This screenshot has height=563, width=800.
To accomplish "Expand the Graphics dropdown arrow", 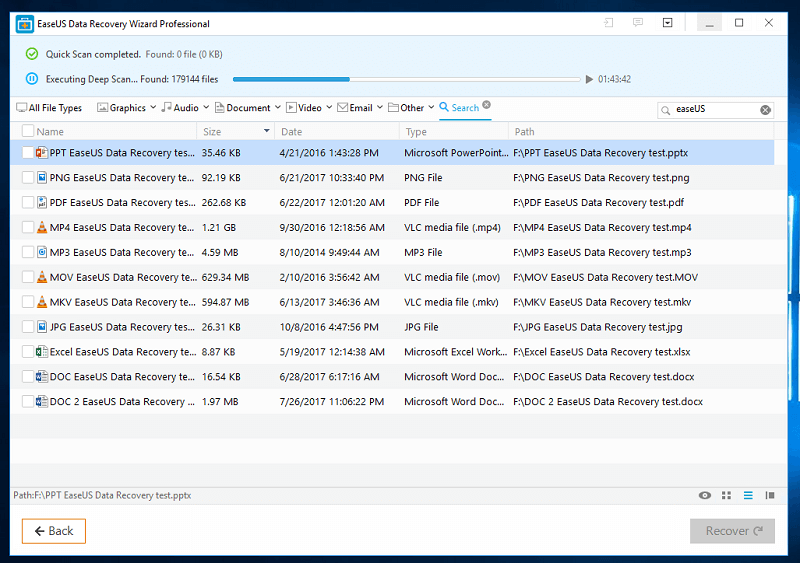I will click(153, 107).
